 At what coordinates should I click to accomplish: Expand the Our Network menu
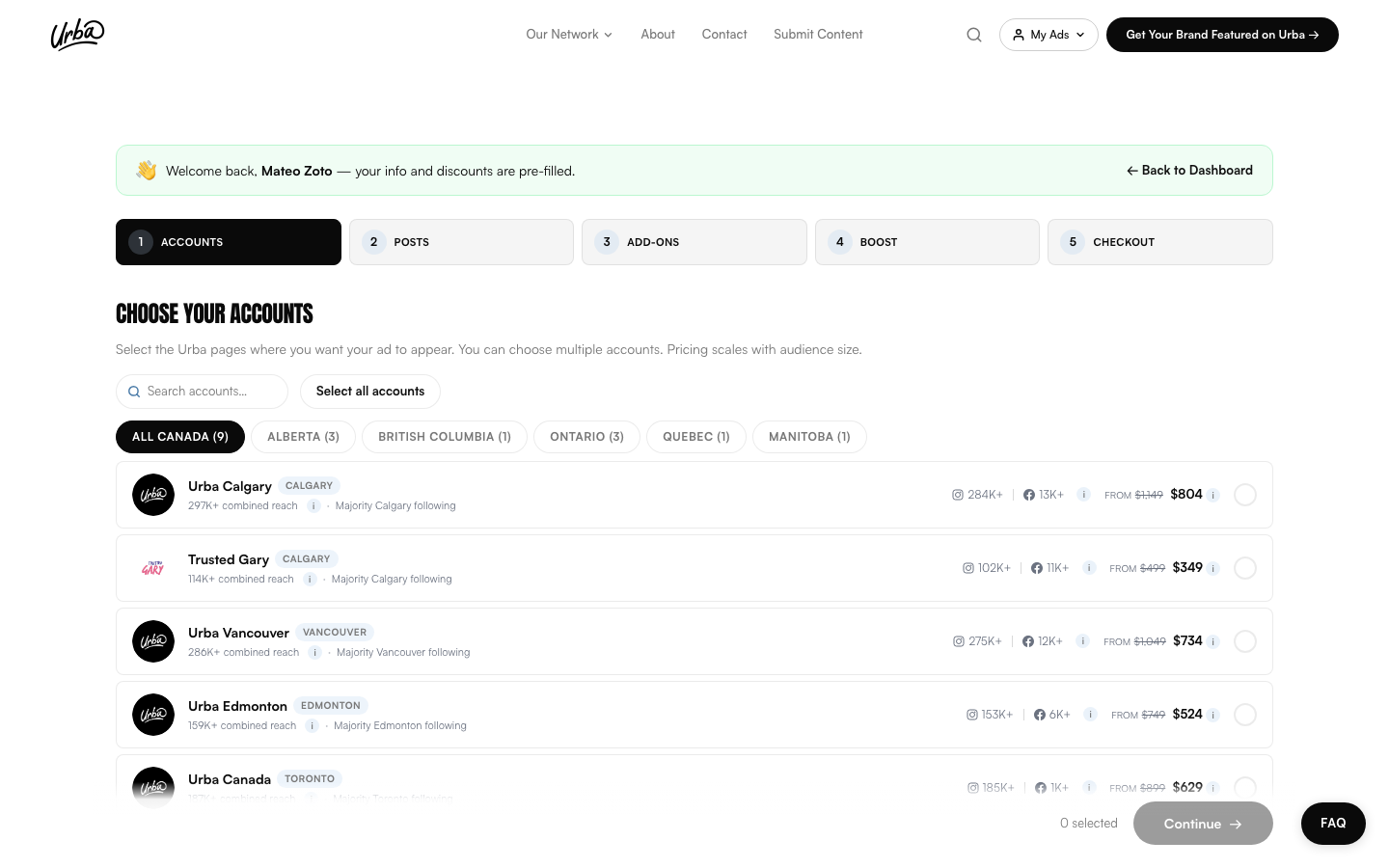coord(569,35)
